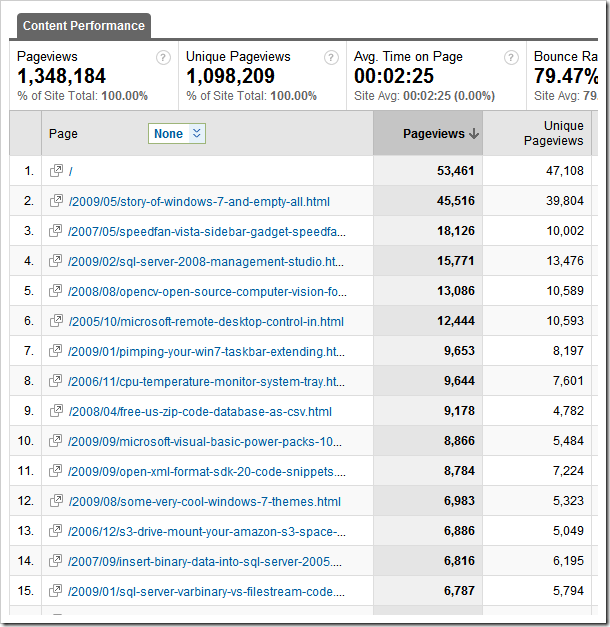Click external icon next to free-us-zip-code-database
610x627 pixels.
(x=57, y=411)
